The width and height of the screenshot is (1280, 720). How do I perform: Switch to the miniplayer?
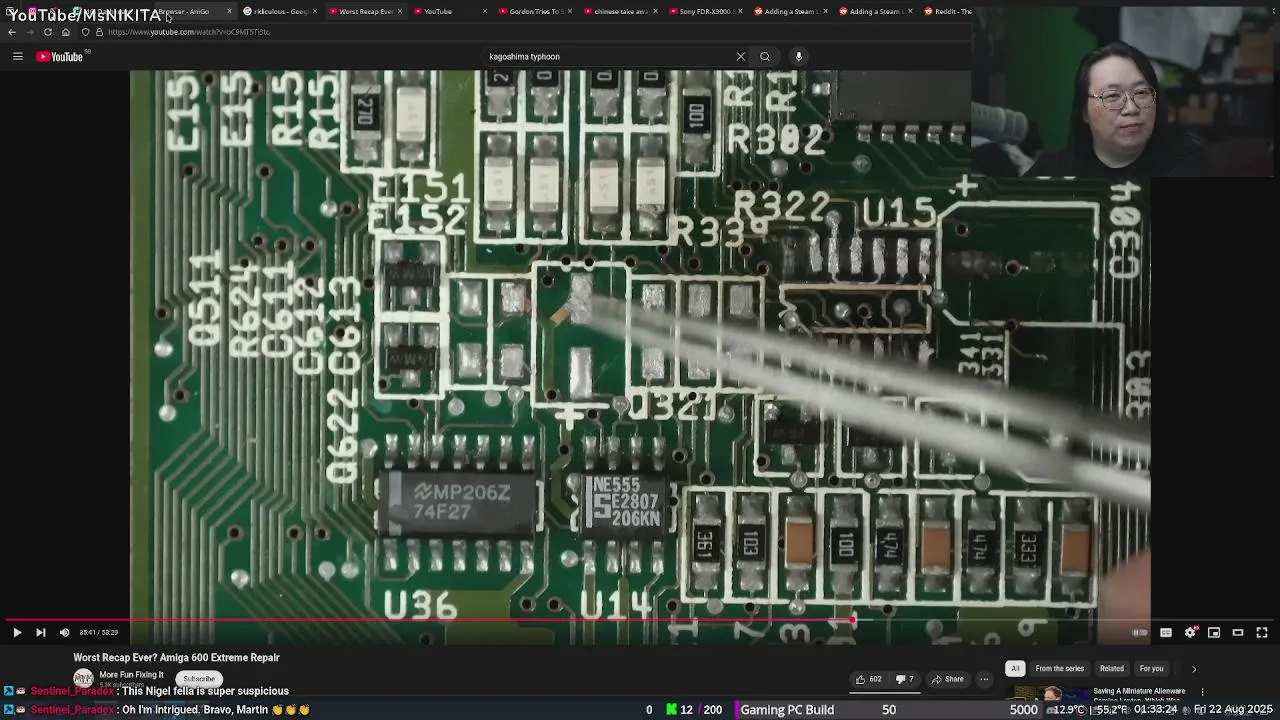click(1214, 632)
